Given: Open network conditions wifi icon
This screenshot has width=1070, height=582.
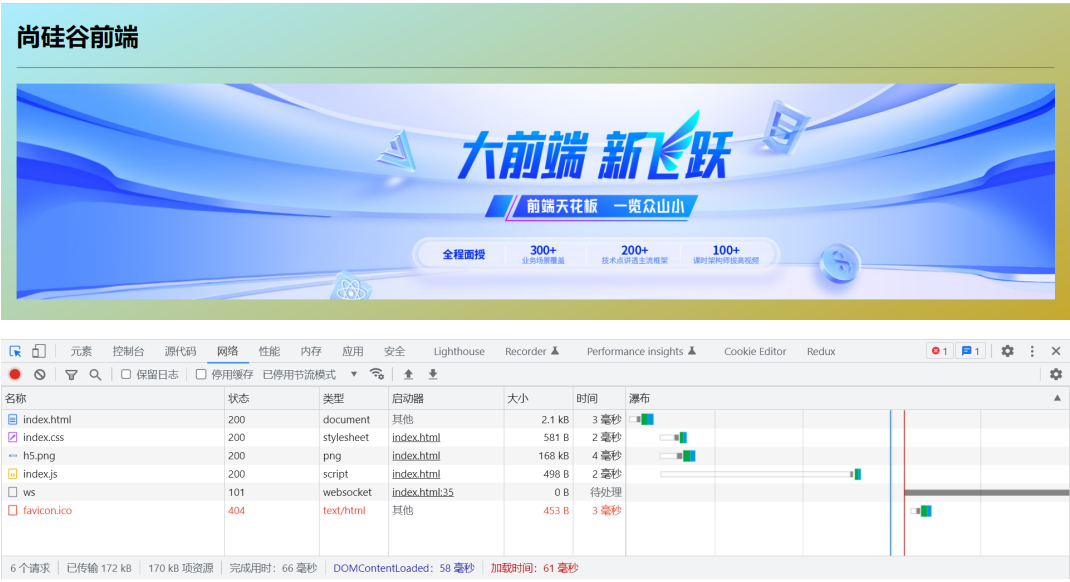Looking at the screenshot, I should point(377,374).
